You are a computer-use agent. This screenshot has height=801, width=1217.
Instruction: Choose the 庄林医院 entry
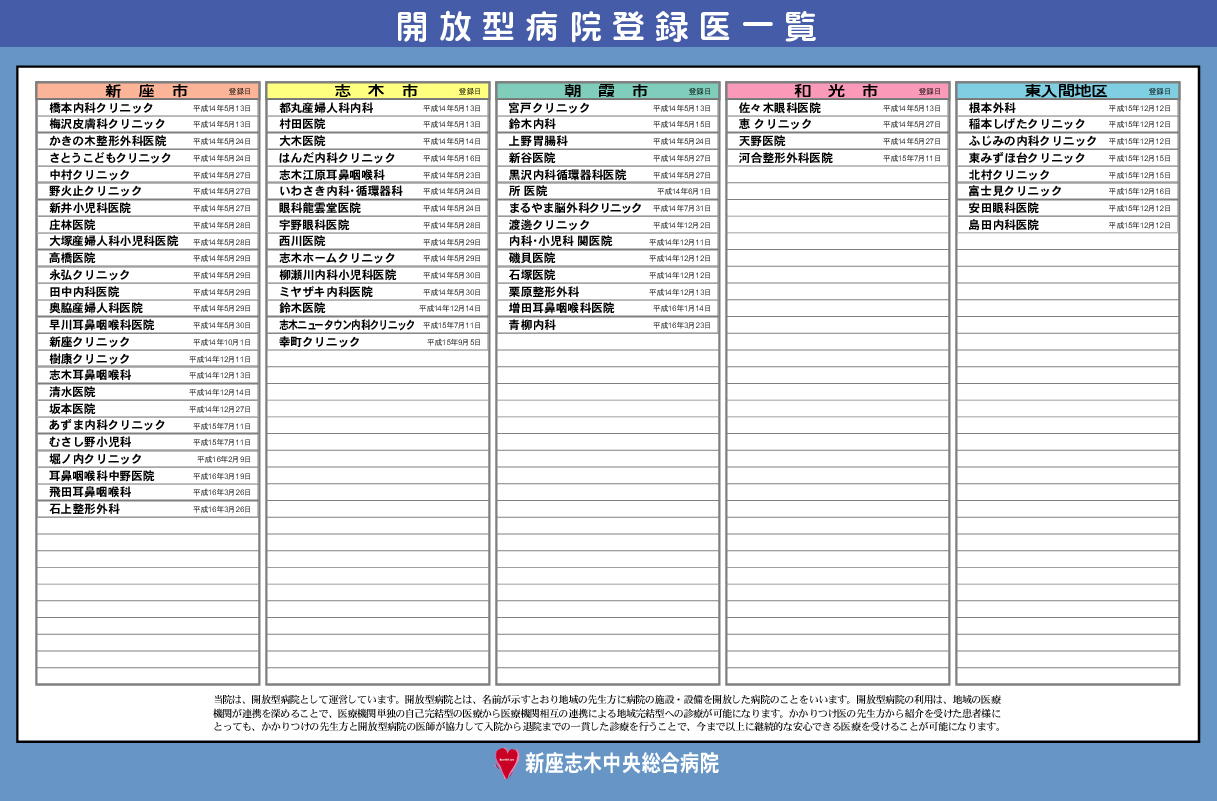click(147, 225)
